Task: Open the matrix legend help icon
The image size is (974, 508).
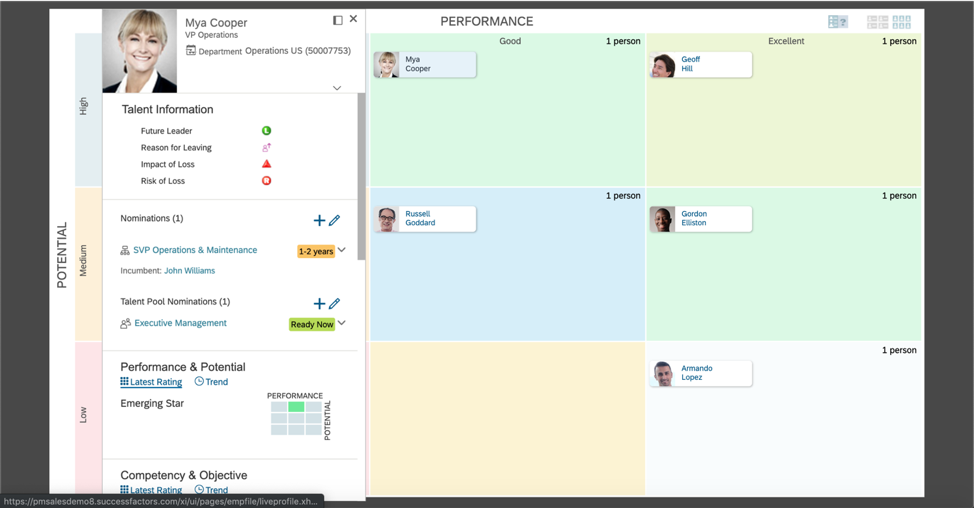Action: pyautogui.click(x=838, y=22)
